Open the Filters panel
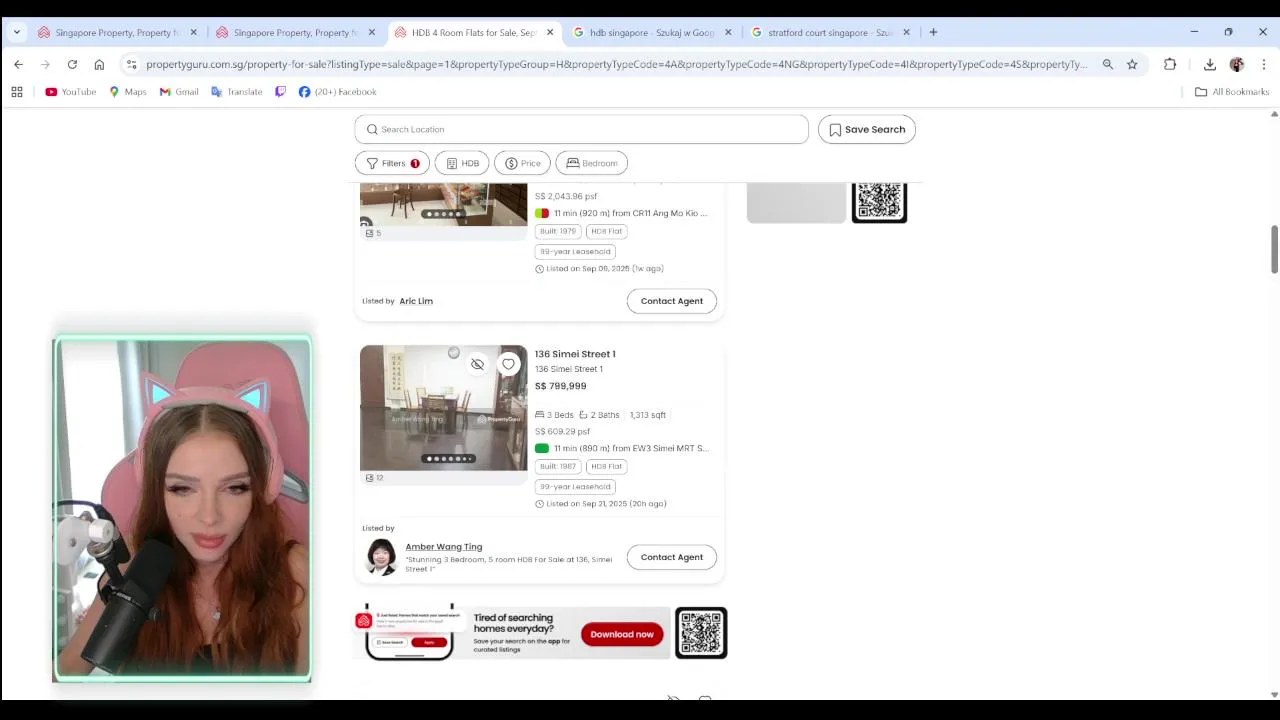Viewport: 1280px width, 720px height. point(392,163)
